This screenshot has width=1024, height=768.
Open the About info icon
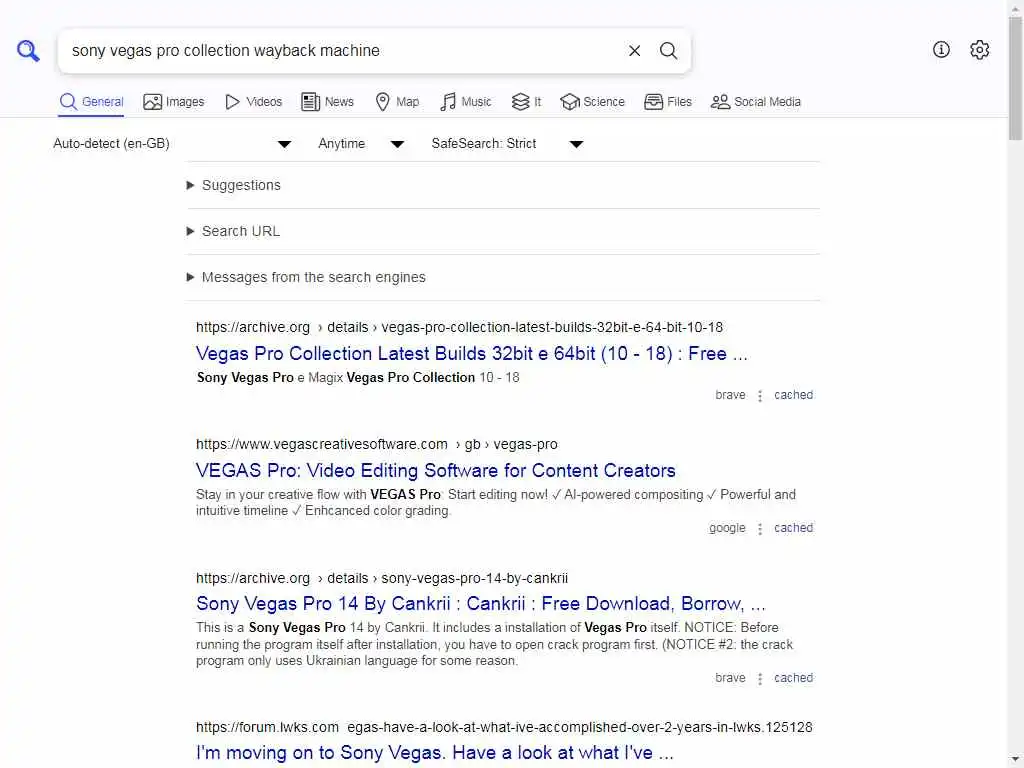pyautogui.click(x=941, y=50)
